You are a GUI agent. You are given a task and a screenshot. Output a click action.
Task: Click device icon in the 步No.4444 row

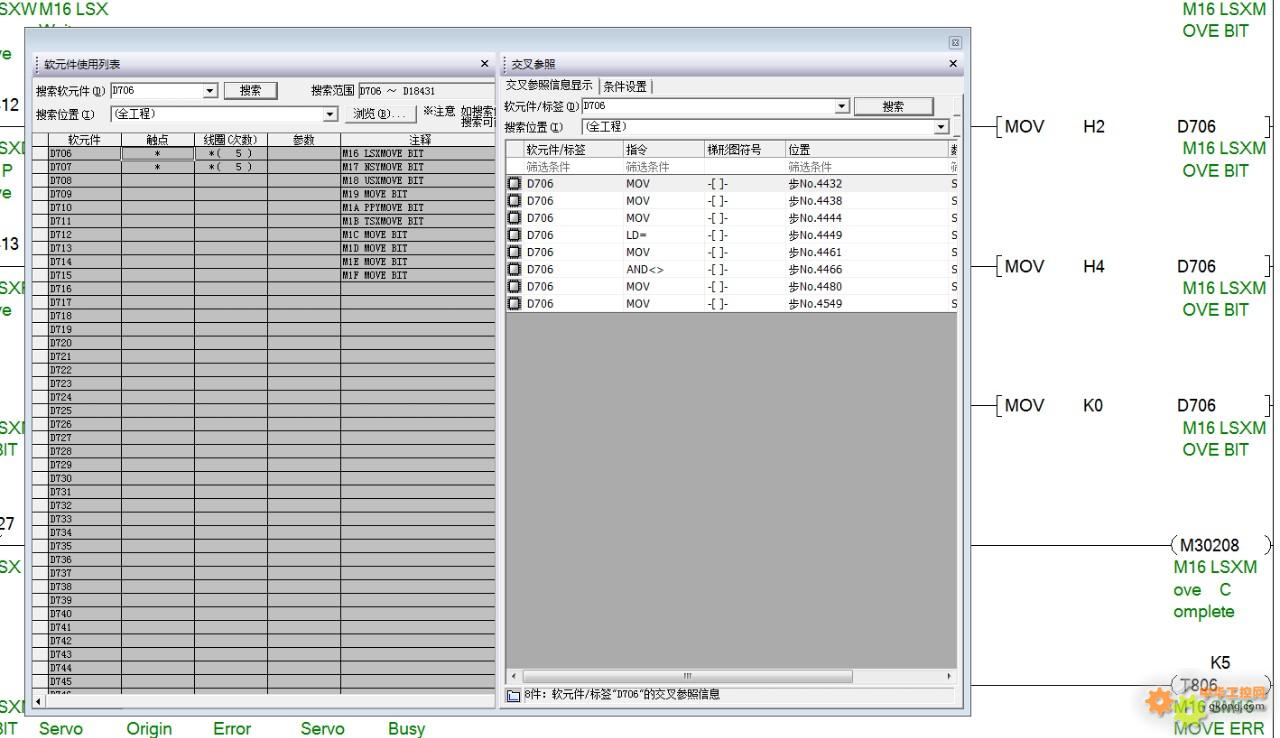coord(514,218)
